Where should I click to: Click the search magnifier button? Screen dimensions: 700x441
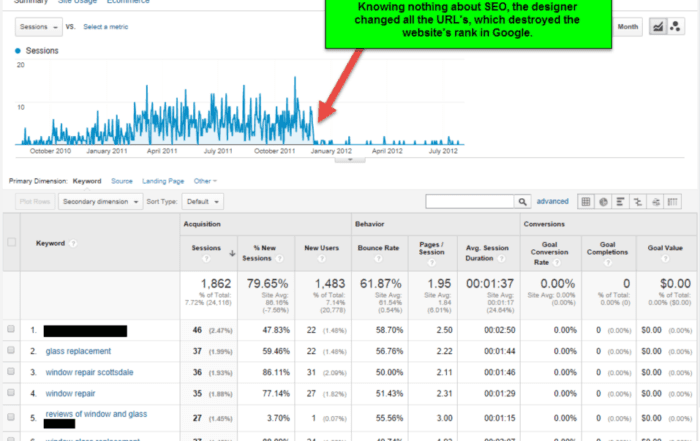pos(521,201)
